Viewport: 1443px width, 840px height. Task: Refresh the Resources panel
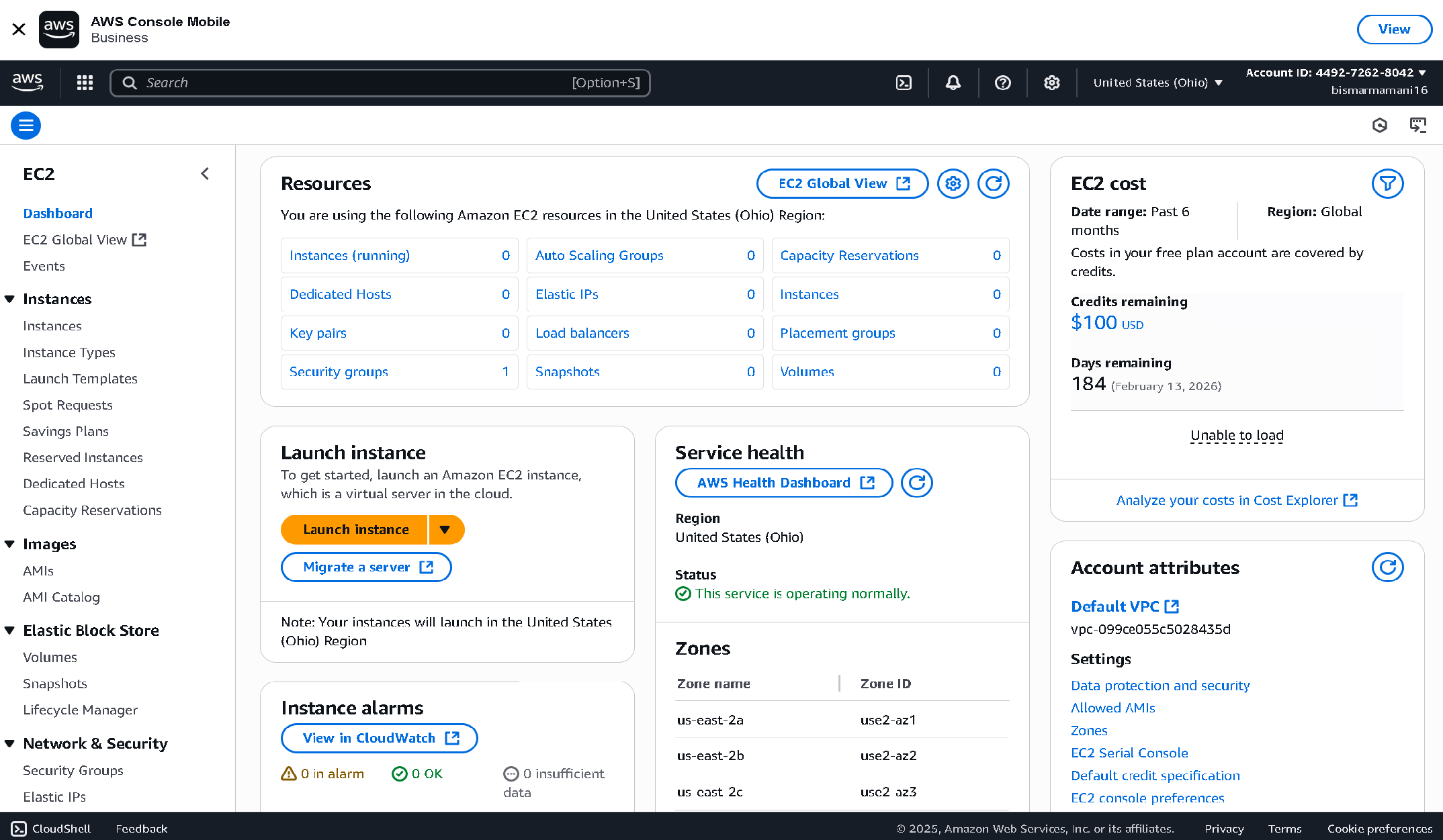click(x=993, y=183)
